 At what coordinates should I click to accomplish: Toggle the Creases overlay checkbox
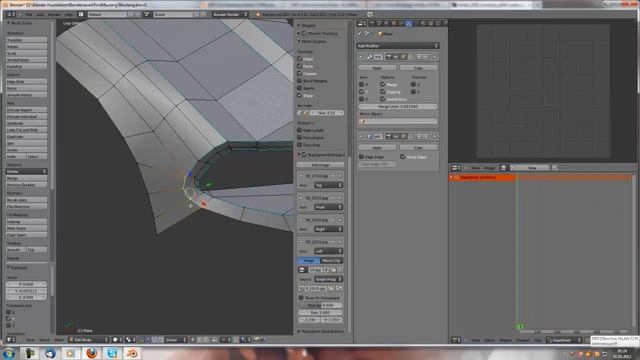click(x=300, y=73)
